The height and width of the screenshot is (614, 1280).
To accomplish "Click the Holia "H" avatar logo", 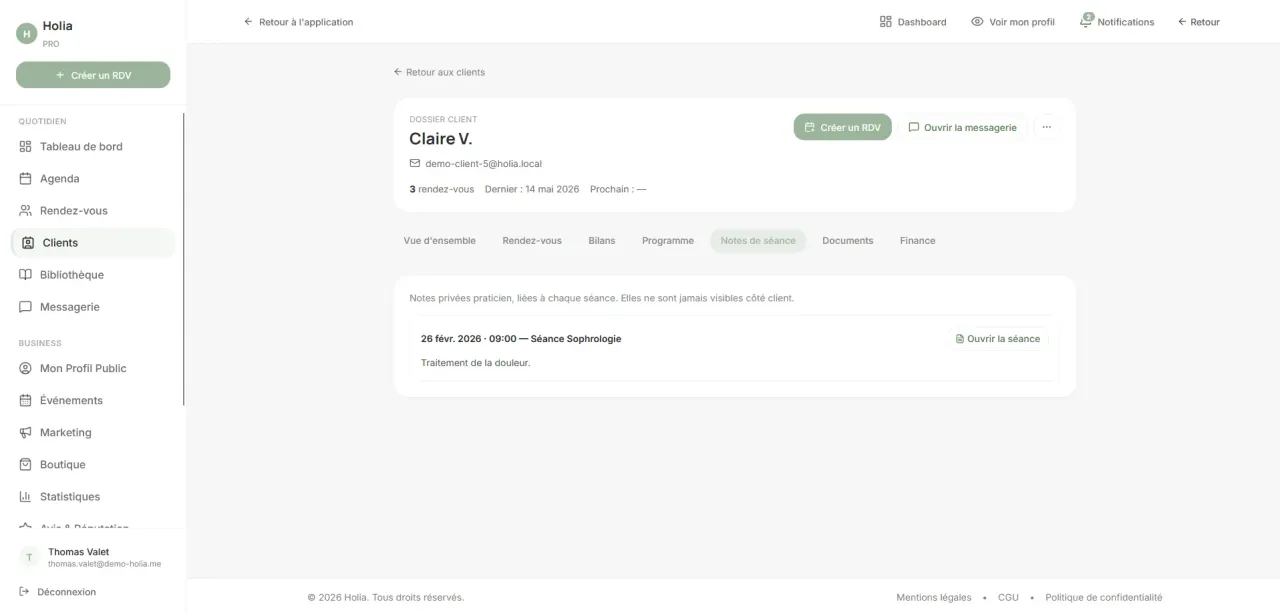I will 27,34.
